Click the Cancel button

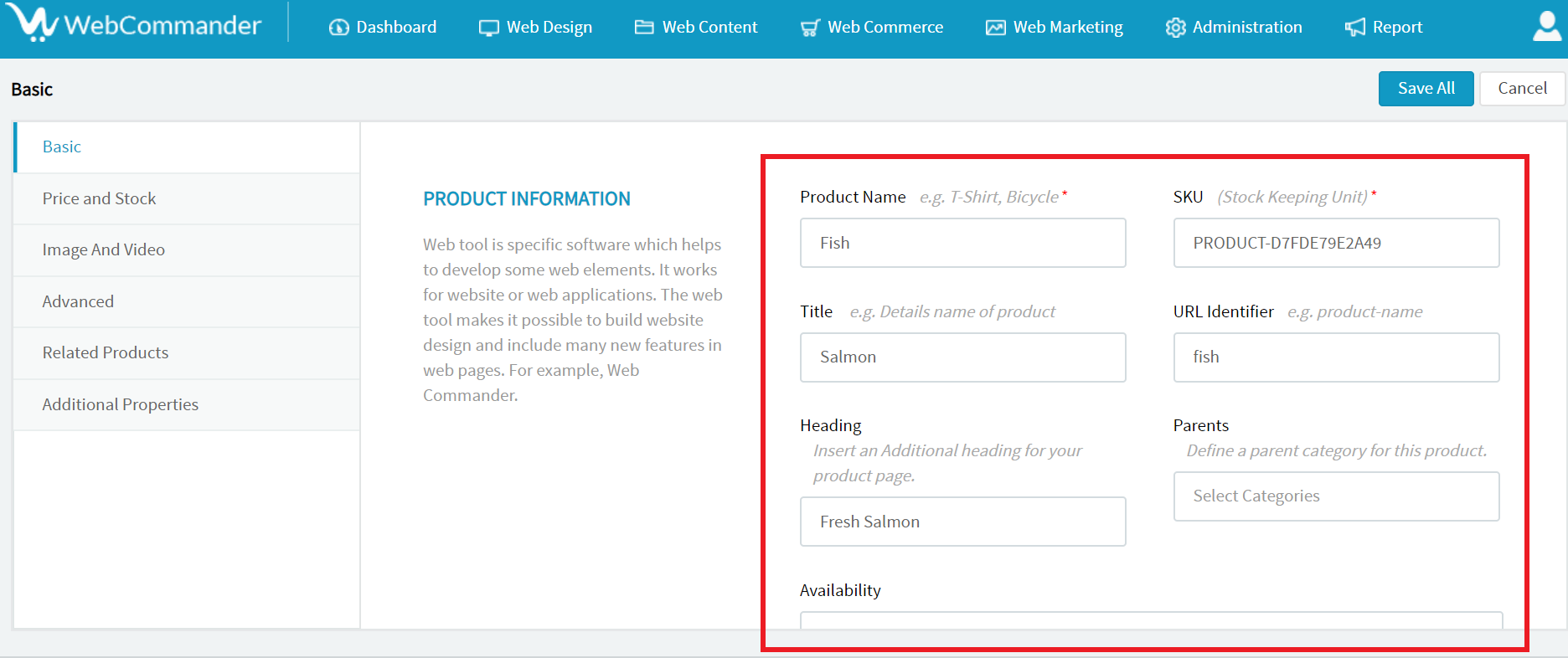(x=1522, y=89)
